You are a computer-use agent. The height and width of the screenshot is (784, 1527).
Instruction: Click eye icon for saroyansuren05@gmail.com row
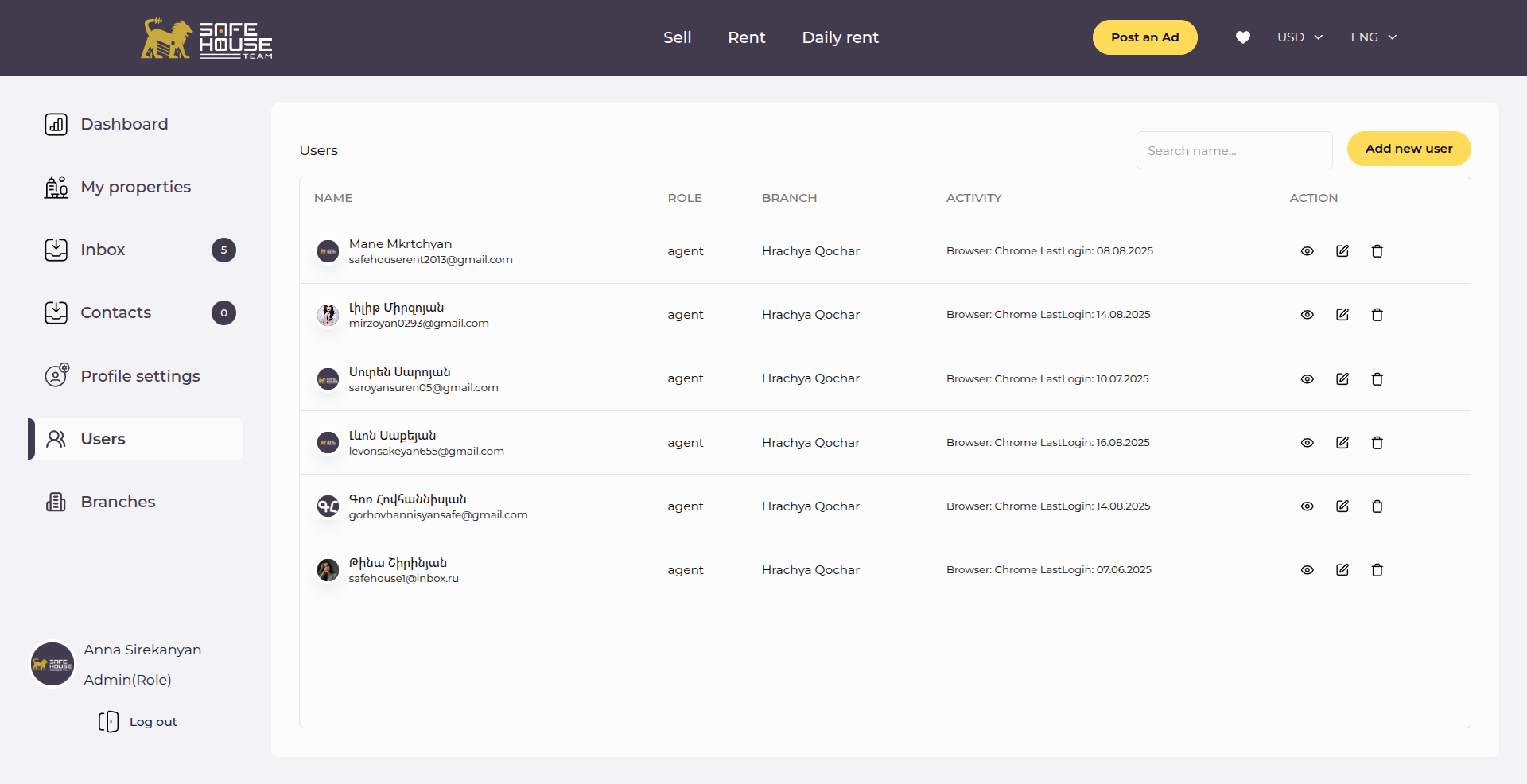click(1307, 379)
